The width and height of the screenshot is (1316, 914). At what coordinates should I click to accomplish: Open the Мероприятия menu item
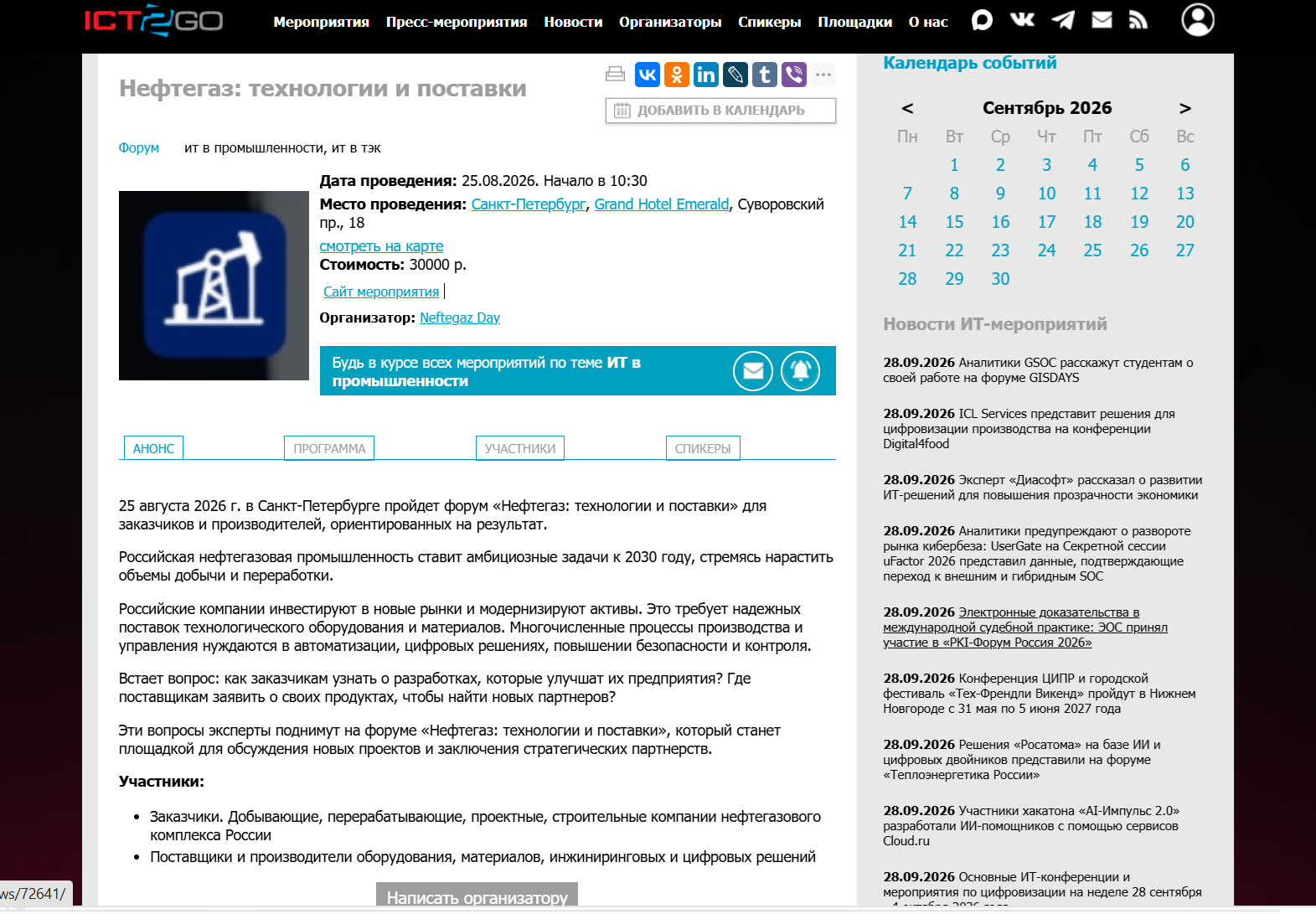point(322,22)
